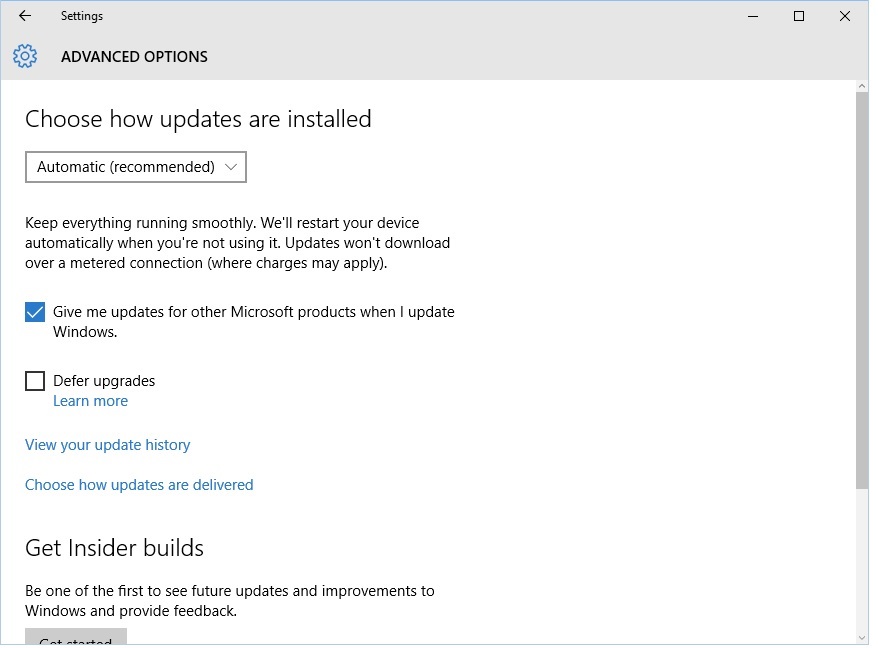Open the 'Learn more' link

[90, 400]
